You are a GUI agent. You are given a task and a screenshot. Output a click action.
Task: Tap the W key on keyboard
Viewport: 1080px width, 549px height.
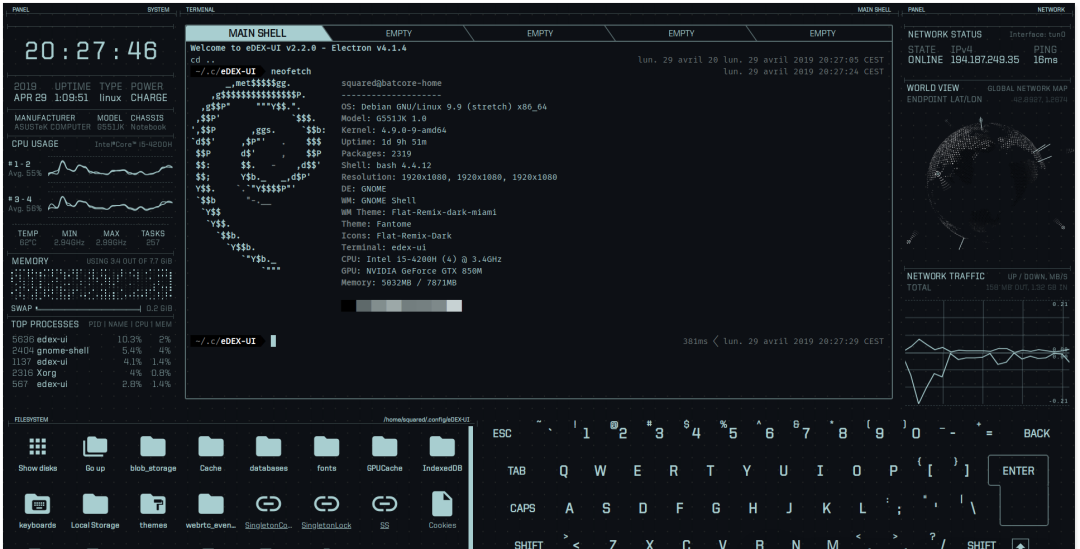tap(601, 471)
